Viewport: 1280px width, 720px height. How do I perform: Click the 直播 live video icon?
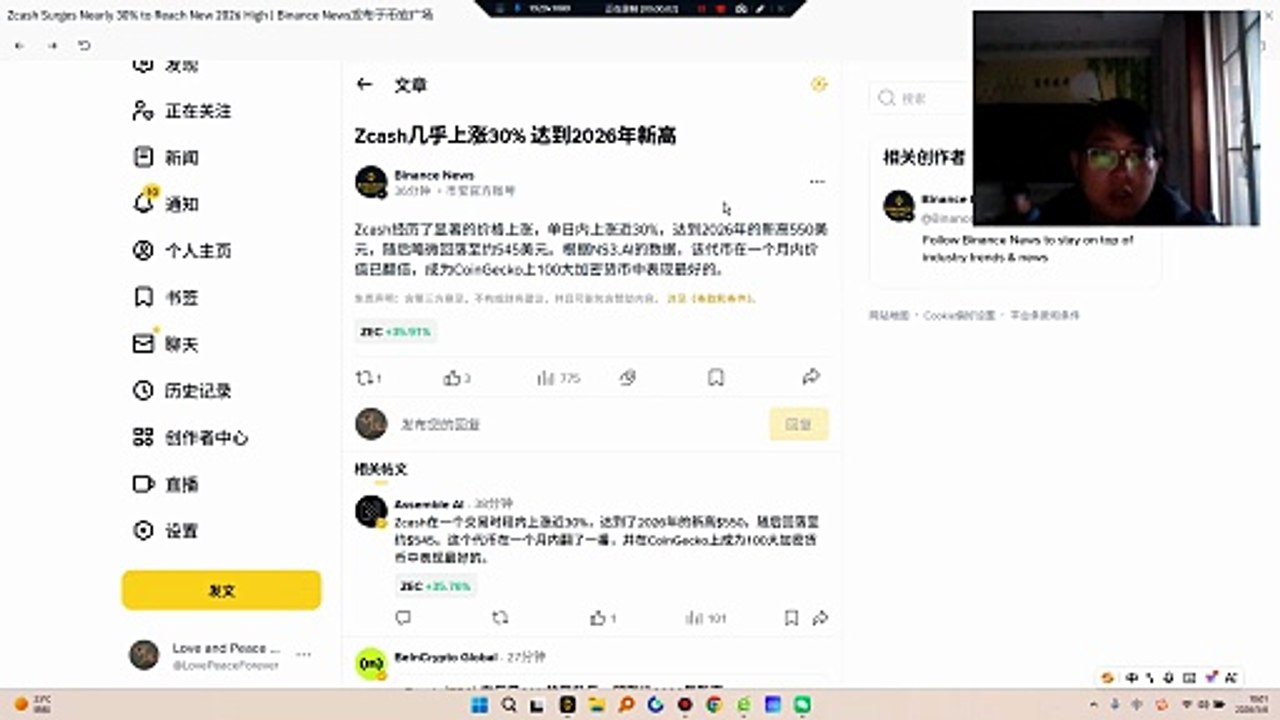coord(143,484)
